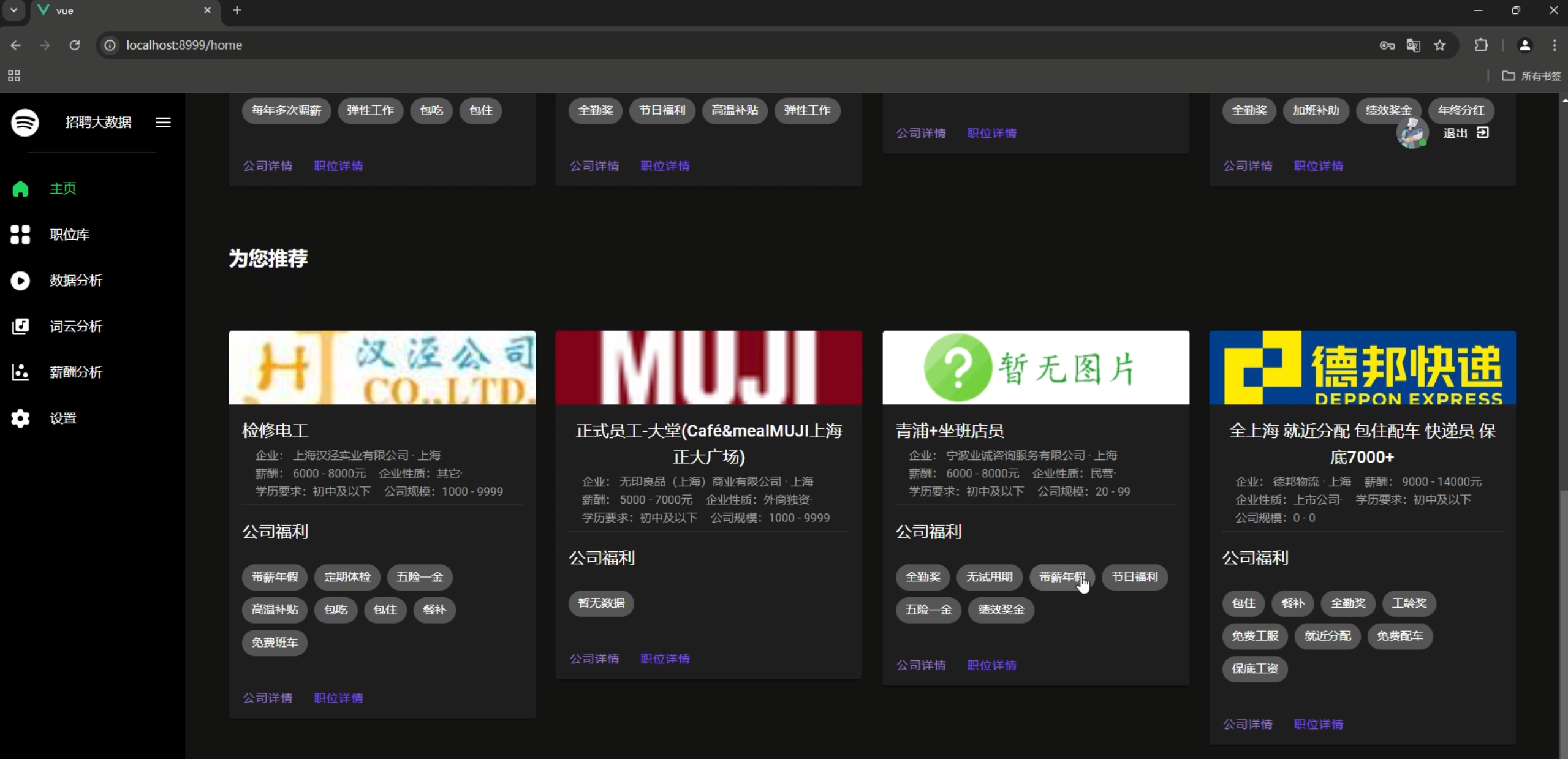Click the 定期体检 benefit tag
Screen dimensions: 1568x759
click(x=347, y=577)
